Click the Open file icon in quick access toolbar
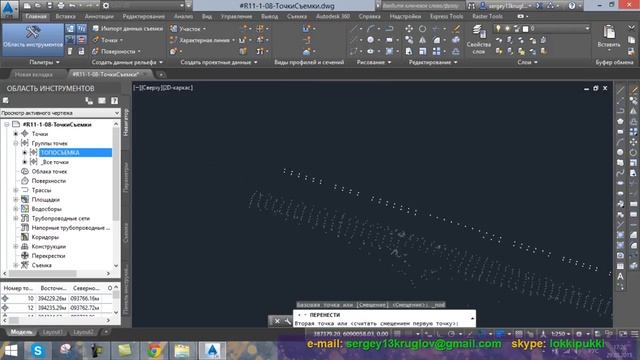Viewport: 640px width, 360px height. coord(38,6)
